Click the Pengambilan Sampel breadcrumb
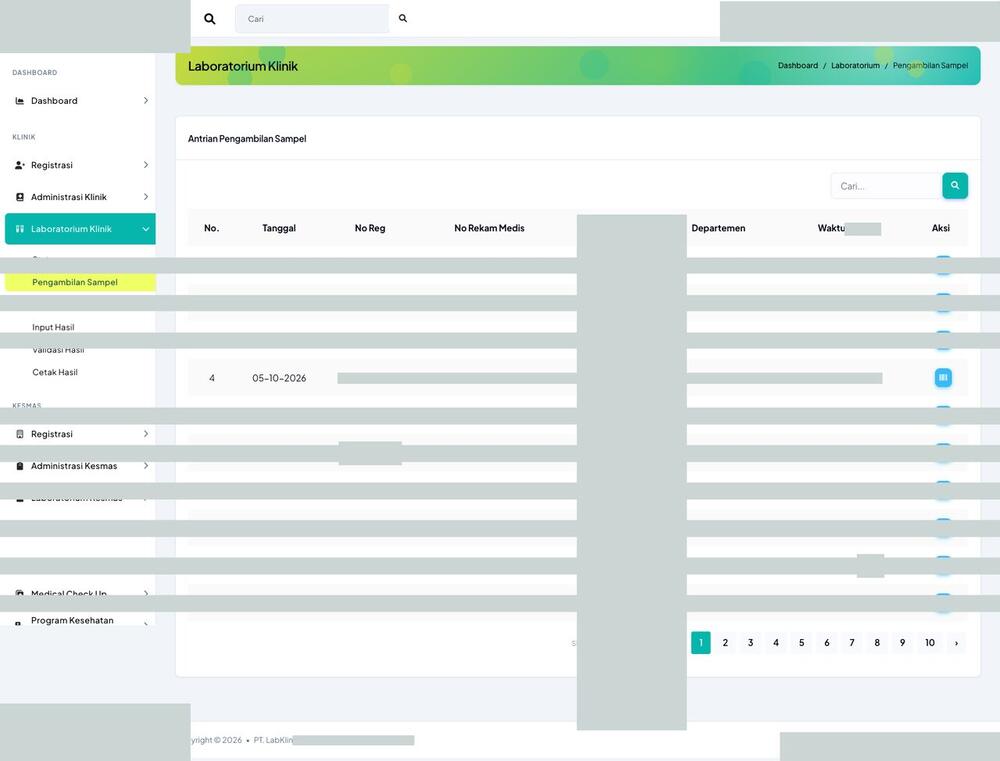This screenshot has width=1000, height=761. coord(930,66)
